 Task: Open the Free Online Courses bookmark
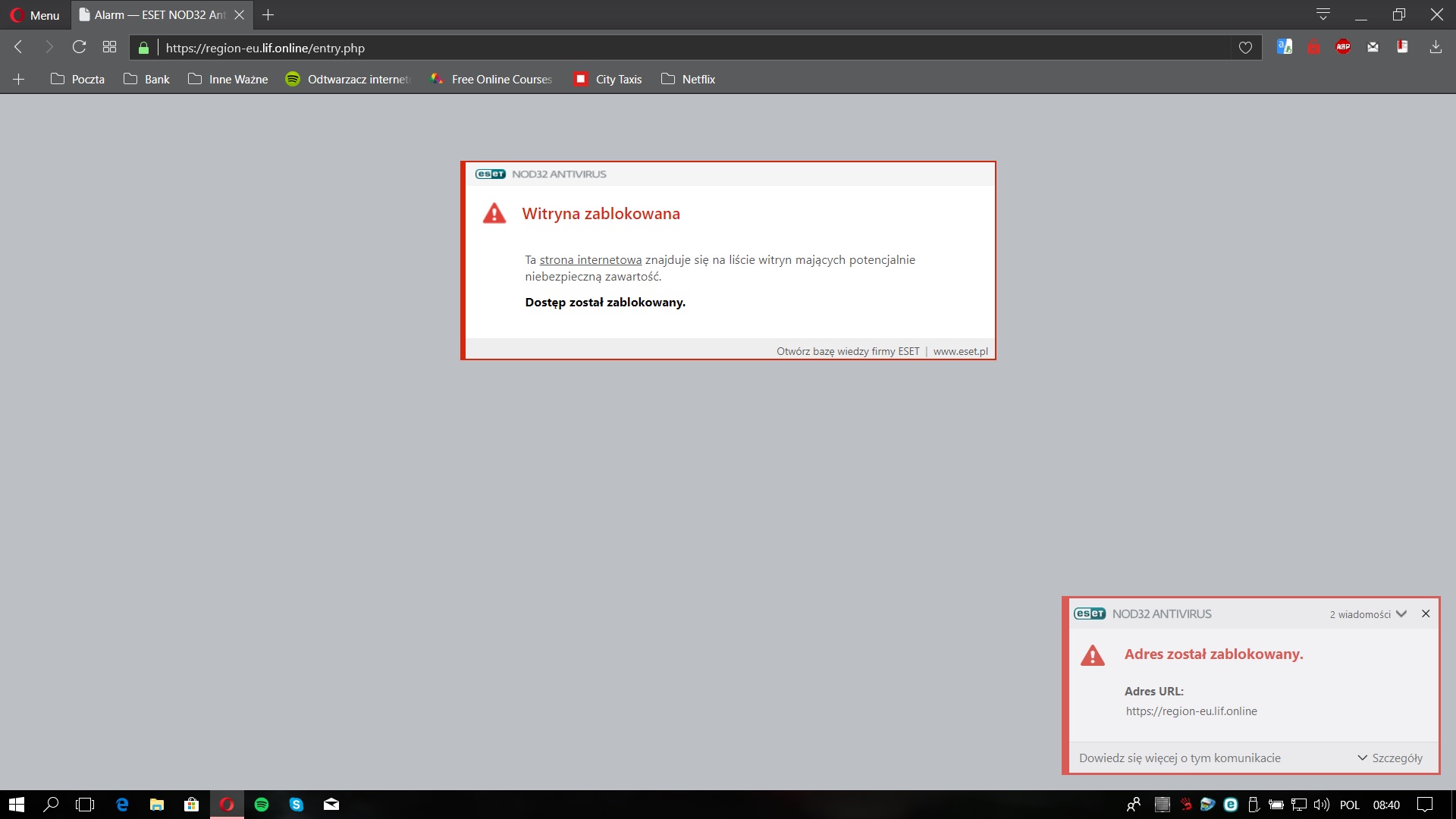[x=491, y=79]
